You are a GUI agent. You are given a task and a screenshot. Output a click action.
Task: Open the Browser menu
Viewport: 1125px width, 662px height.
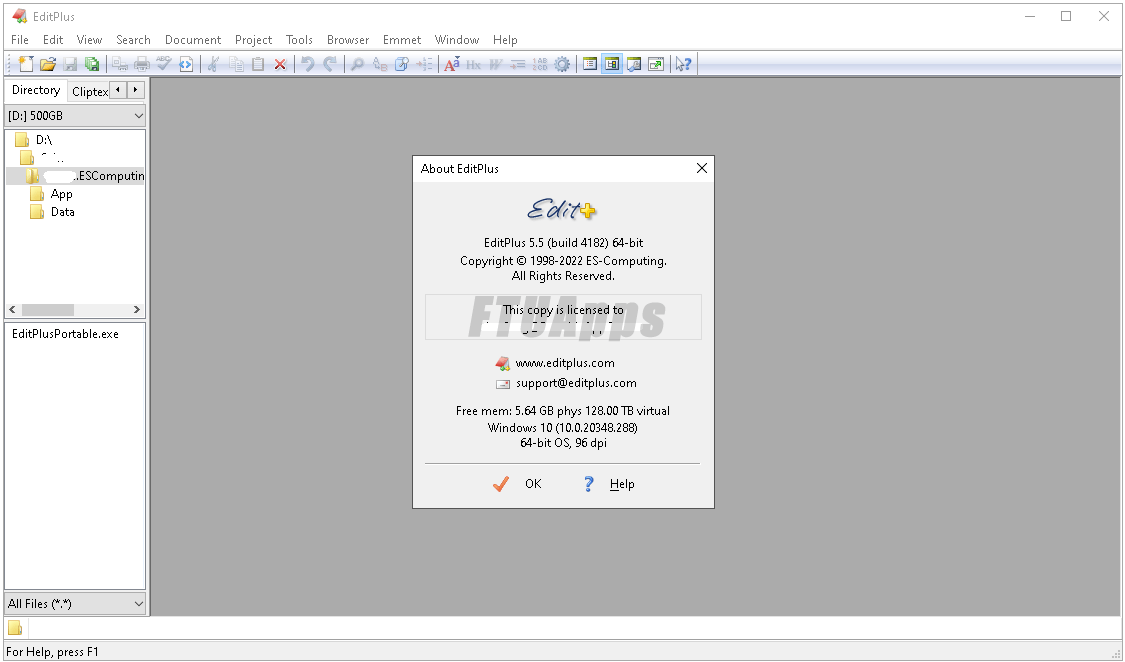click(348, 39)
